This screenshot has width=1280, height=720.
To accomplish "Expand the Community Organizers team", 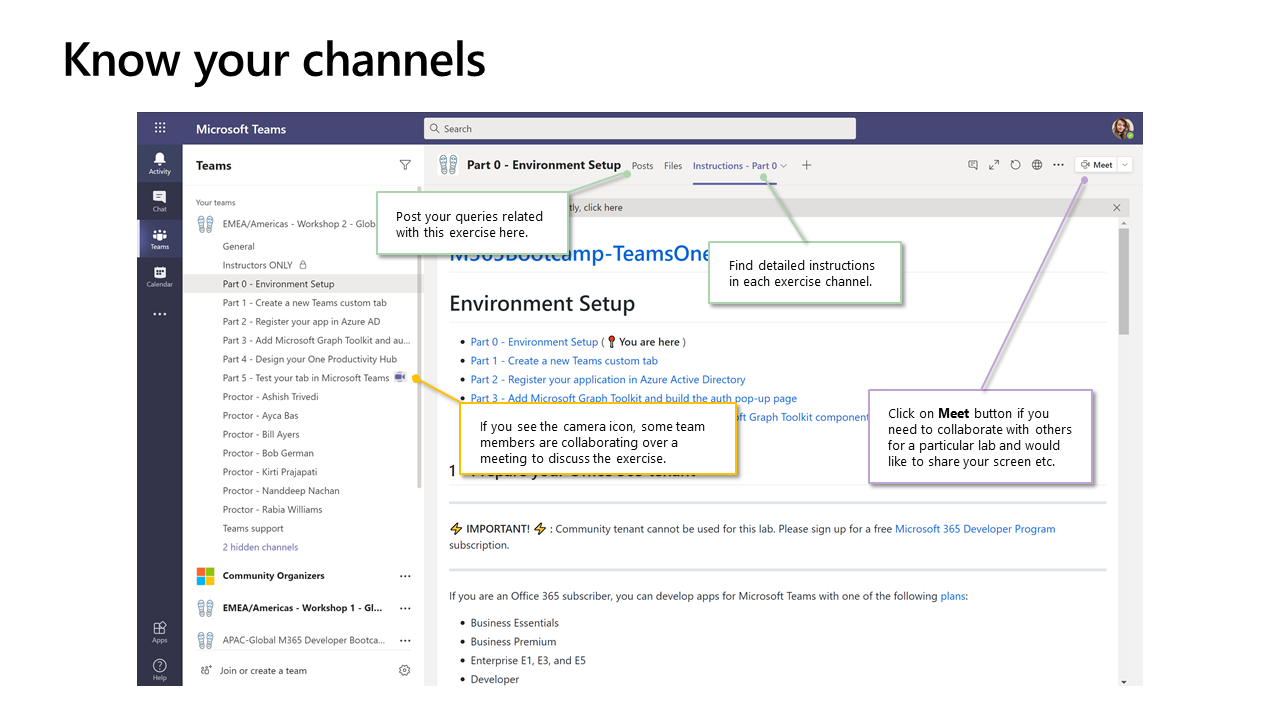I will [273, 576].
